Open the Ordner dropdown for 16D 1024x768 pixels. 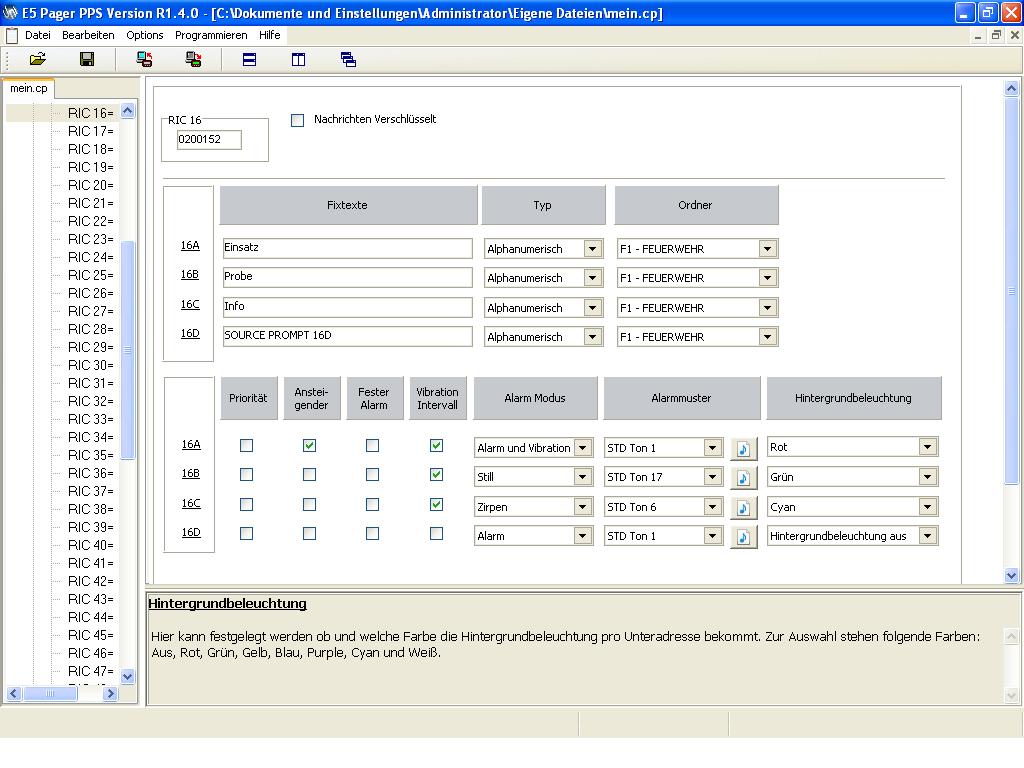click(767, 337)
